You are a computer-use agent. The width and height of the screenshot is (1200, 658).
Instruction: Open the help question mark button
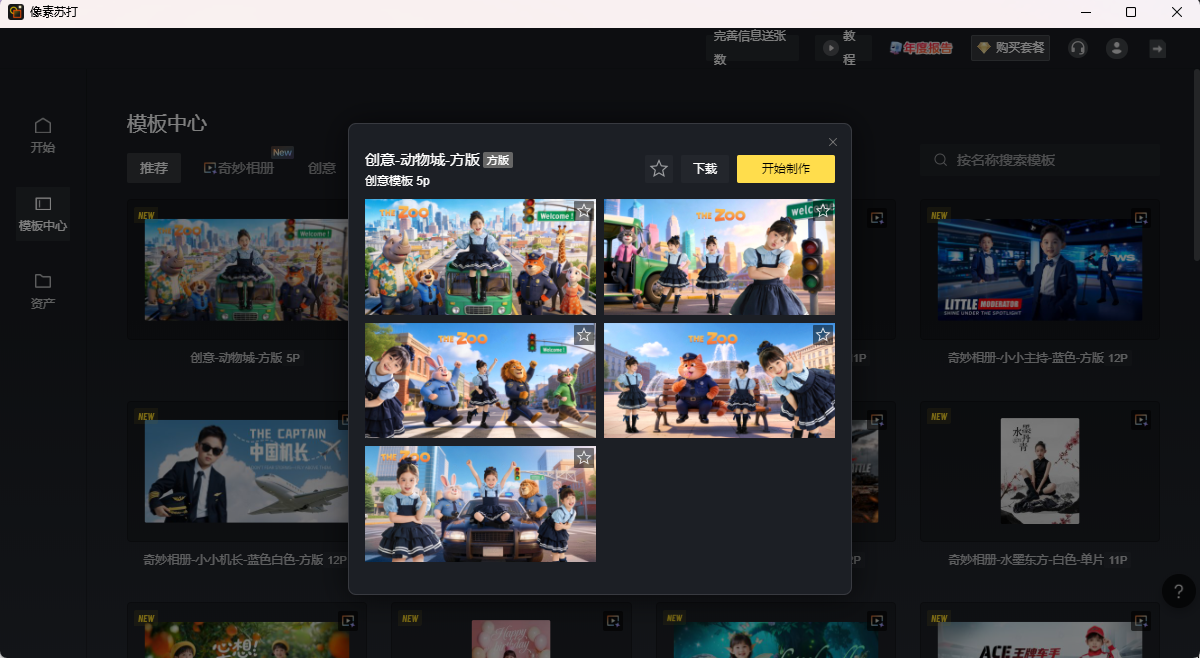coord(1178,590)
